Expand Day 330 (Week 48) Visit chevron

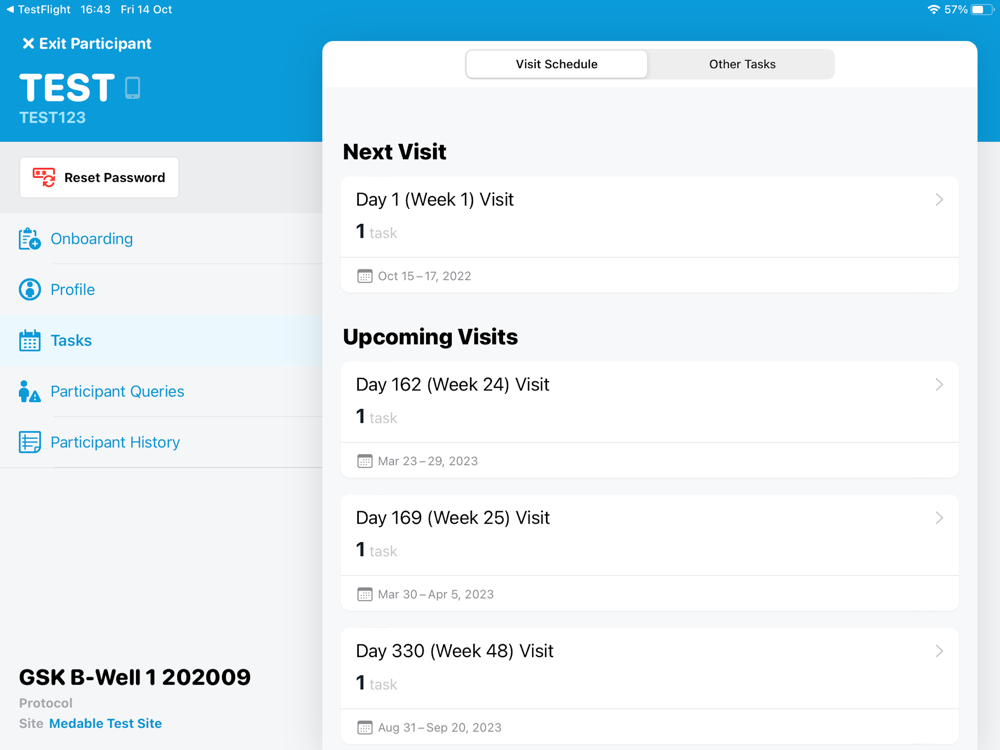pos(939,651)
